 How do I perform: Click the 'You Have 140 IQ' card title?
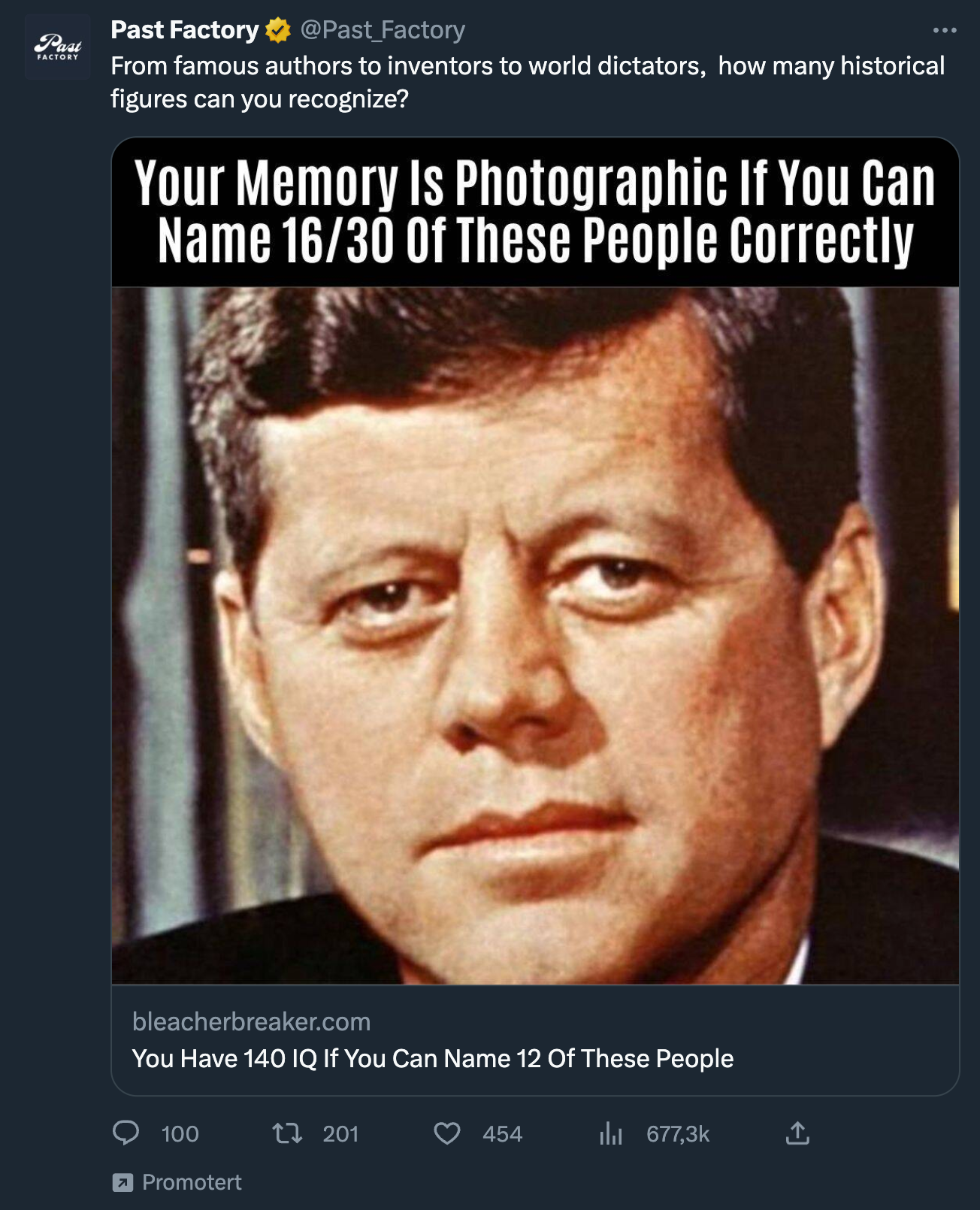[x=433, y=1058]
